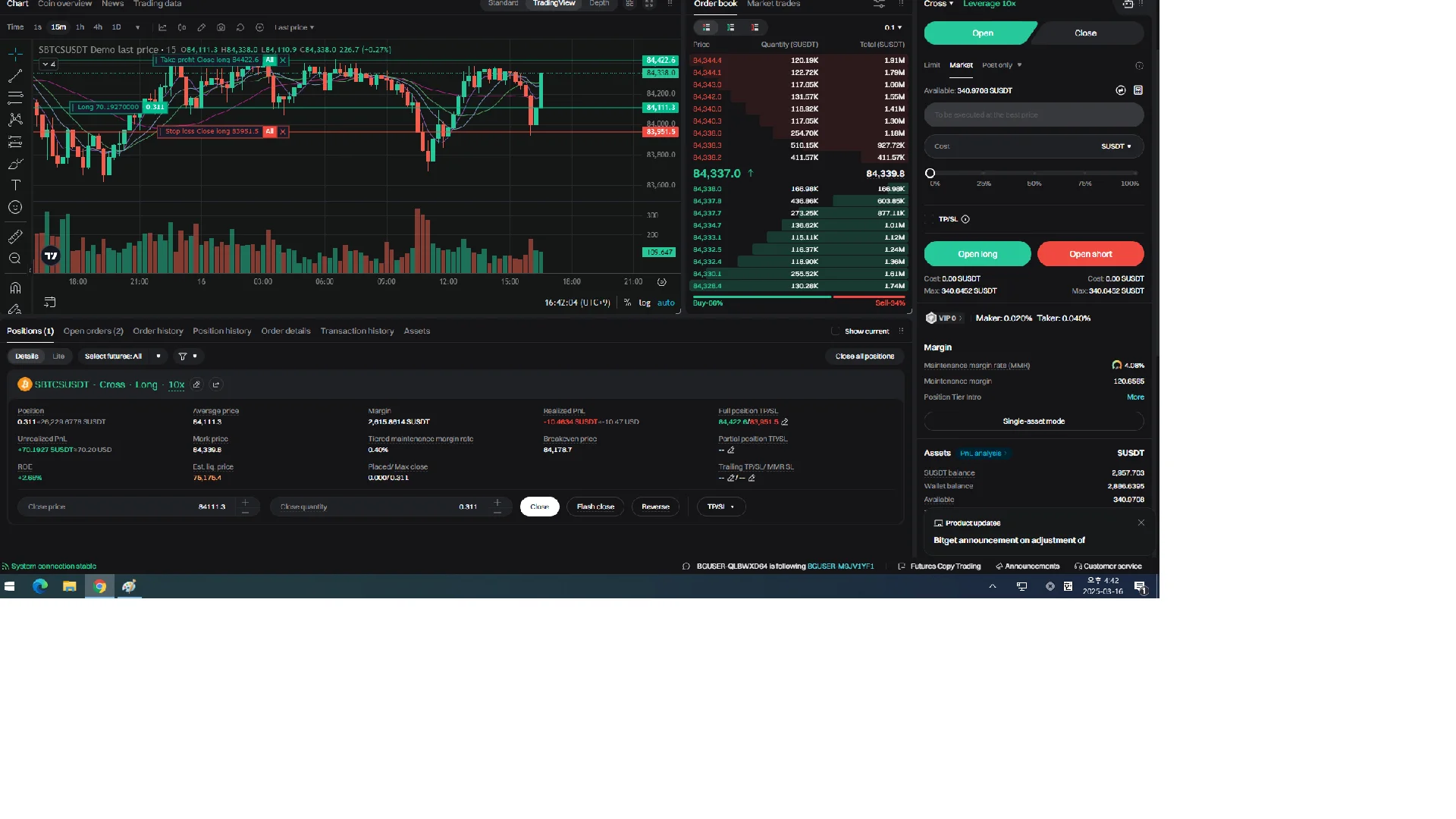Click the chart zoom out tool
This screenshot has width=1456, height=819.
[x=15, y=259]
